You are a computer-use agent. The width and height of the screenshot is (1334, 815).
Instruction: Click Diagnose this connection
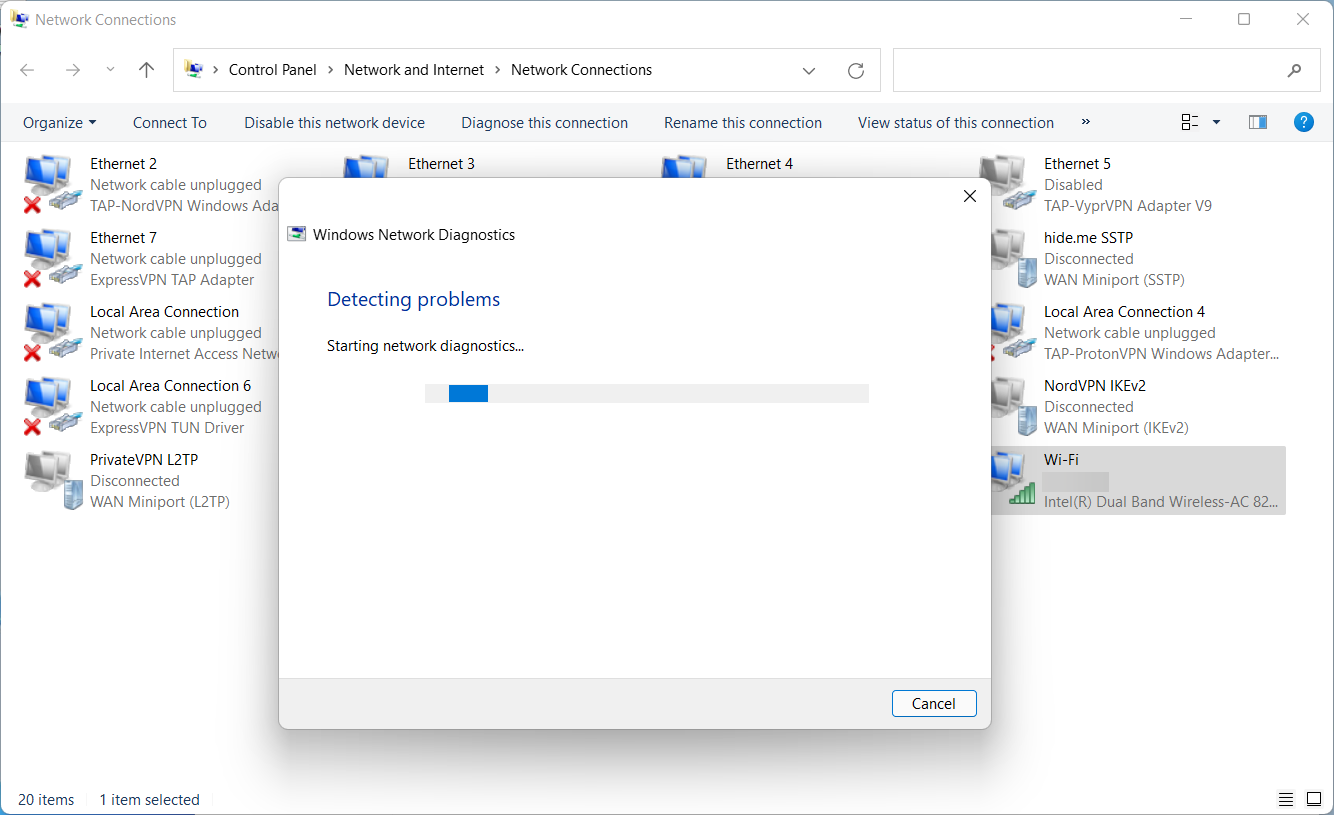click(544, 122)
